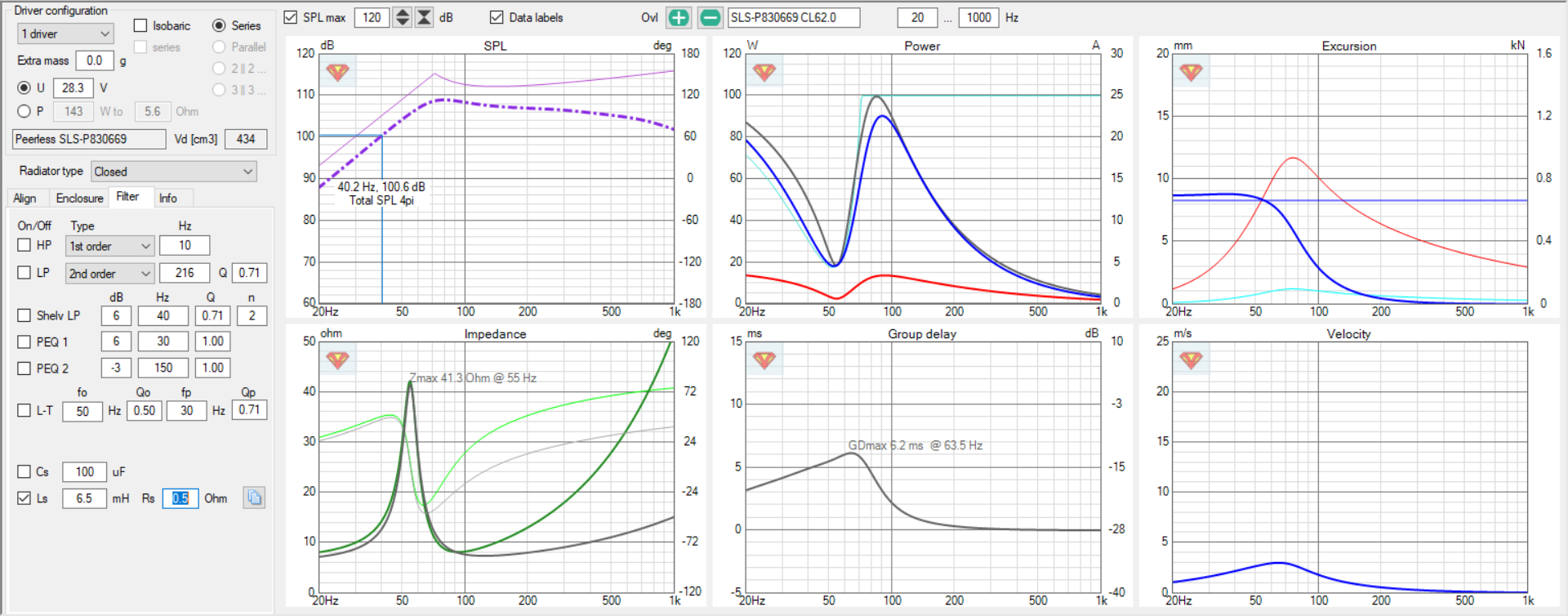
Task: Click the SPL max spinner arrows
Action: pos(403,17)
